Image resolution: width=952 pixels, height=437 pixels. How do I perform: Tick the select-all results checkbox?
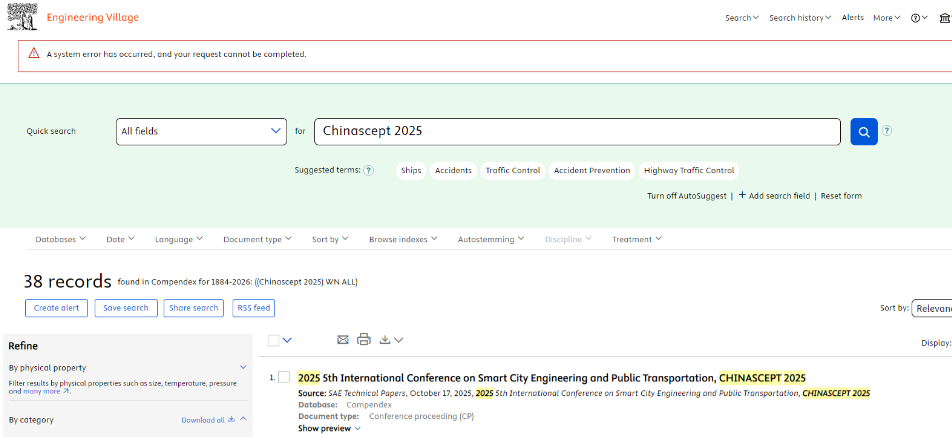273,340
